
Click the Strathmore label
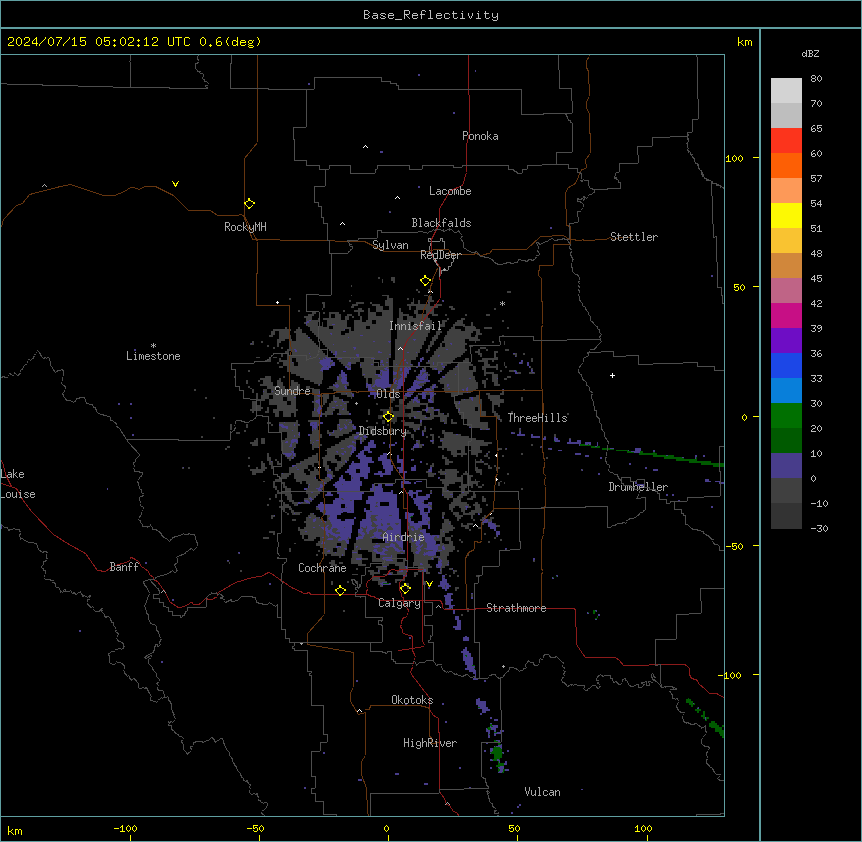[516, 608]
